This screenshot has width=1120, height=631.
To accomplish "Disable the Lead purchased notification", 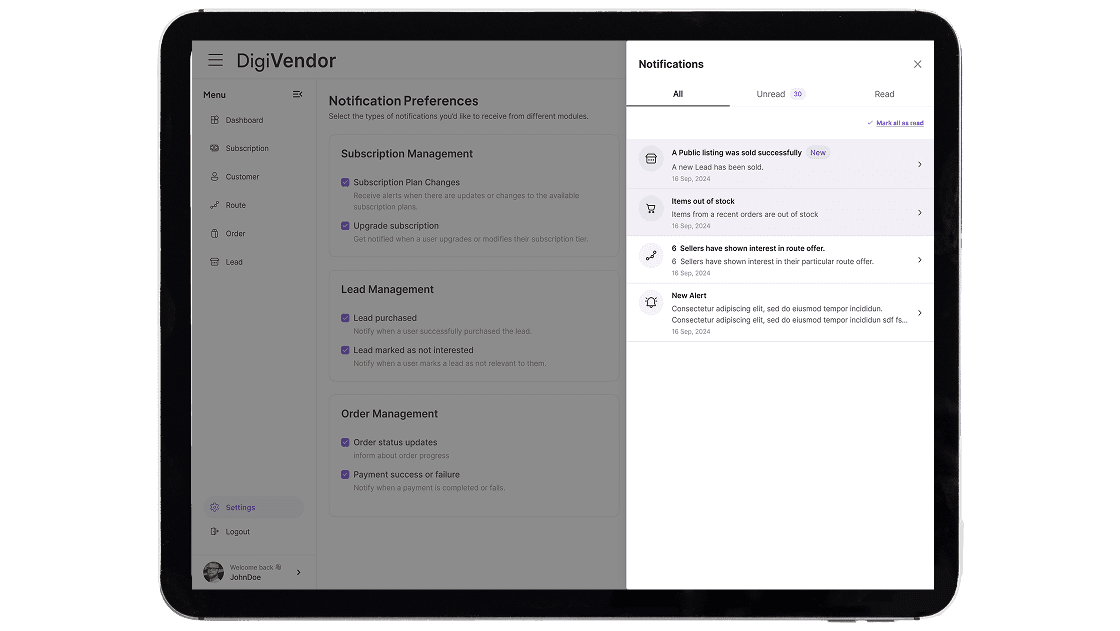I will [346, 318].
